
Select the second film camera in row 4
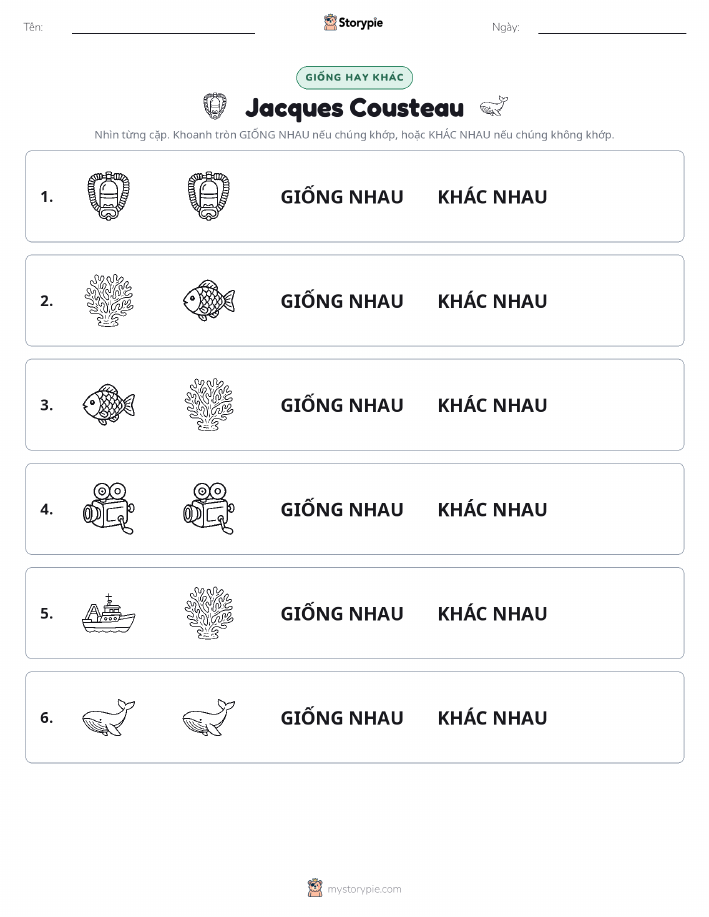209,508
